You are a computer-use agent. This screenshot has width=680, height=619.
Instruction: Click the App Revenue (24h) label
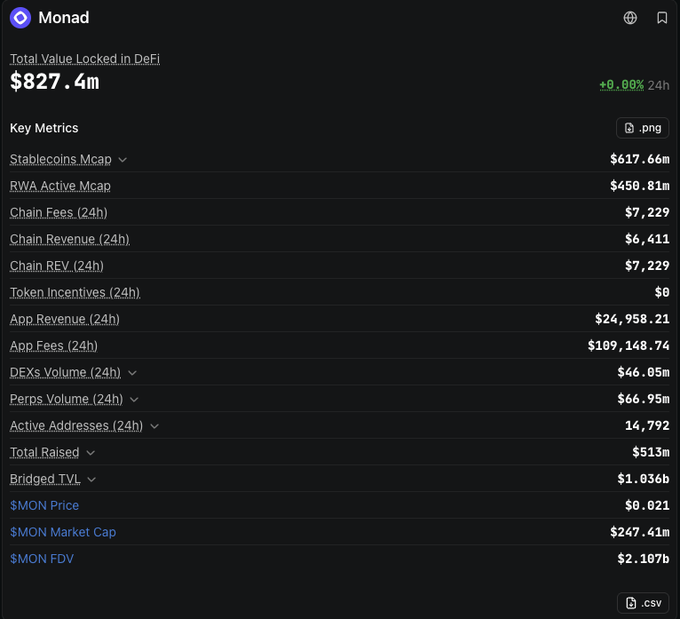pos(65,319)
